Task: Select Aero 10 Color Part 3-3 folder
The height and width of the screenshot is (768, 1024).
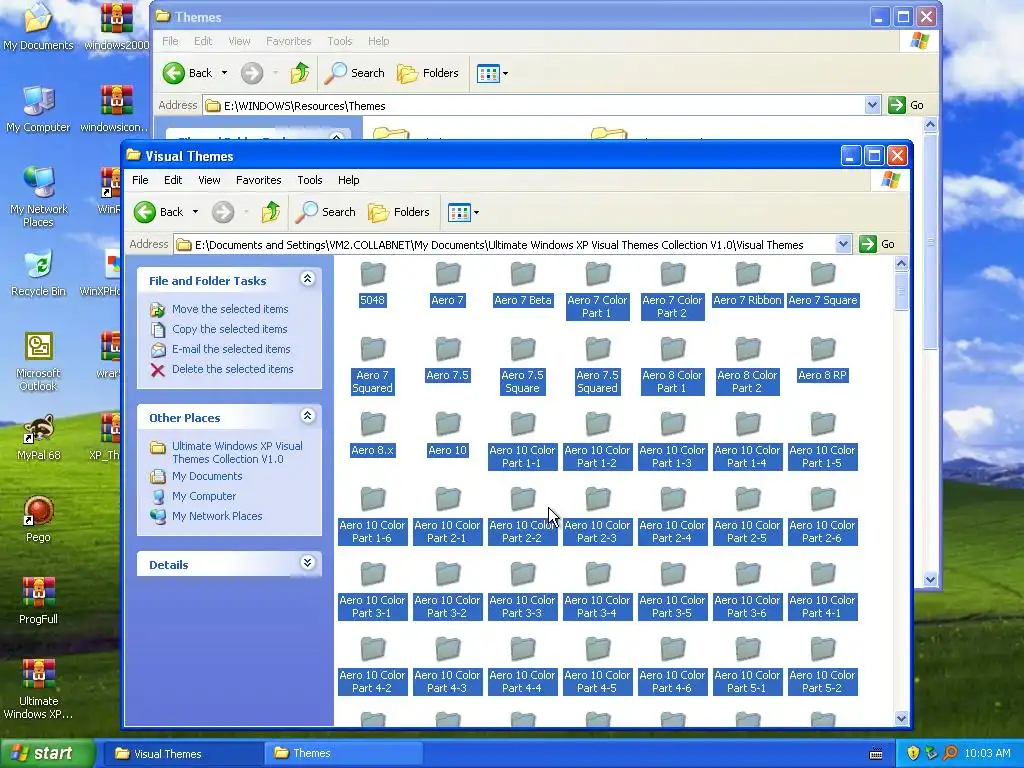Action: tap(522, 591)
